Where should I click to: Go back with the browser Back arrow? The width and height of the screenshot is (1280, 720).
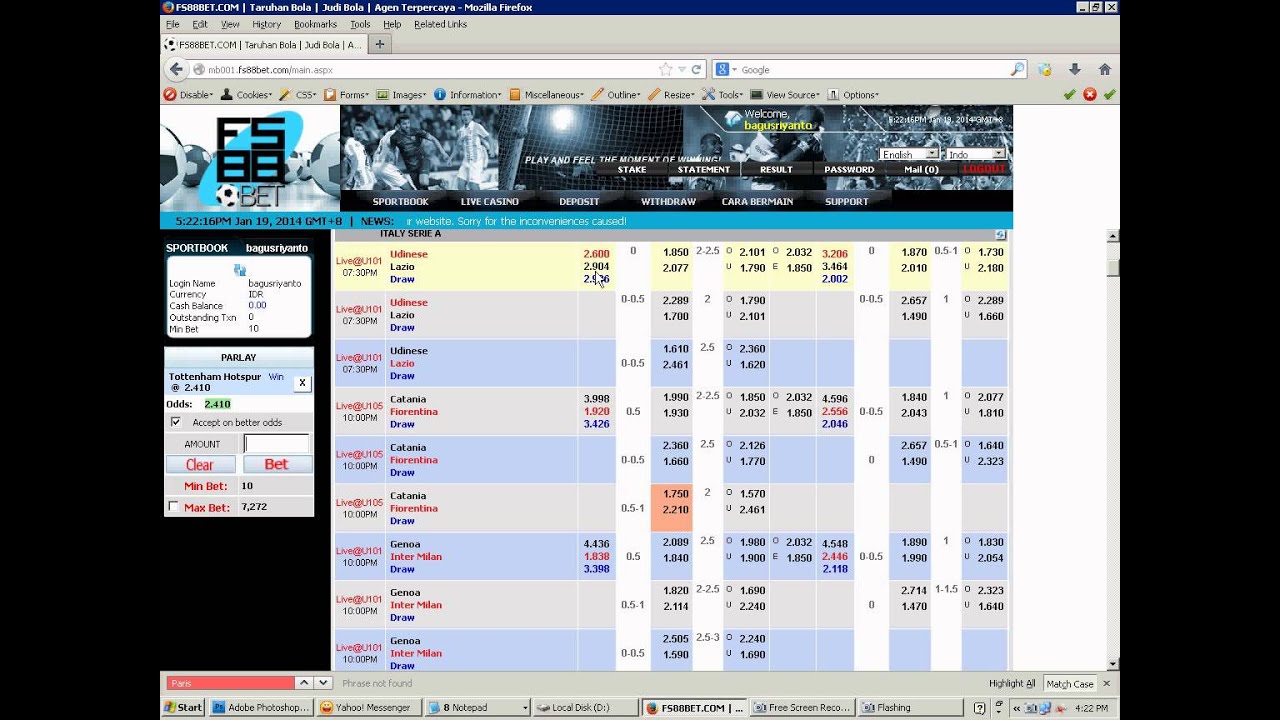click(176, 69)
